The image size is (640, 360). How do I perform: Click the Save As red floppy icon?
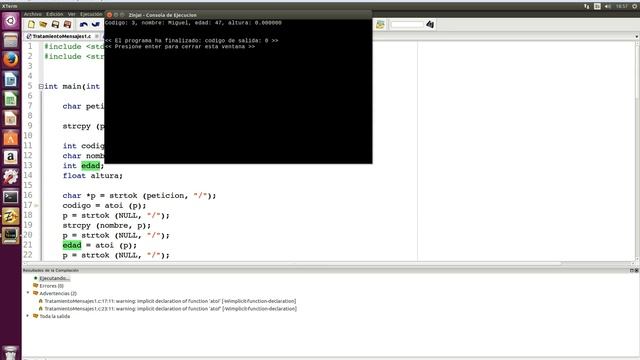[x=67, y=24]
